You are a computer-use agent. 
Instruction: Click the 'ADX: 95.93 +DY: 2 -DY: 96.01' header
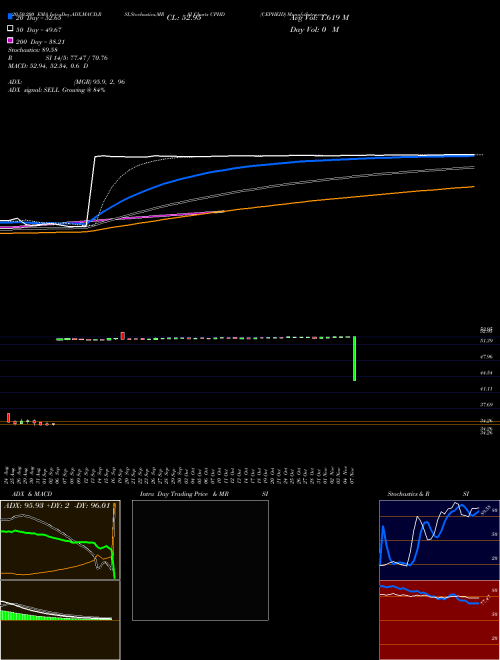coord(56,505)
